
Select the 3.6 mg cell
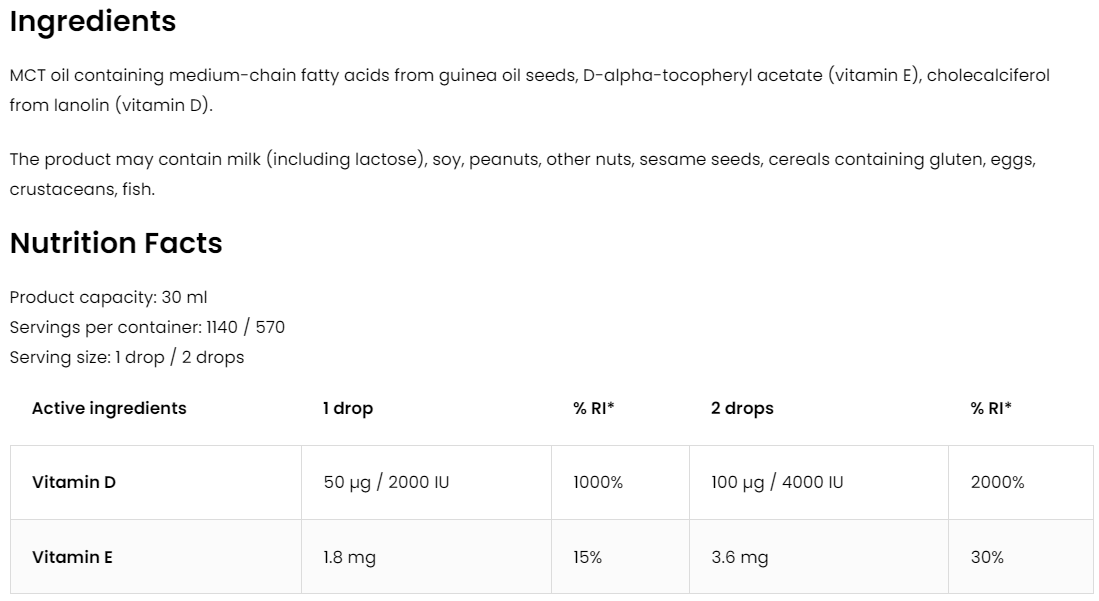pos(739,557)
